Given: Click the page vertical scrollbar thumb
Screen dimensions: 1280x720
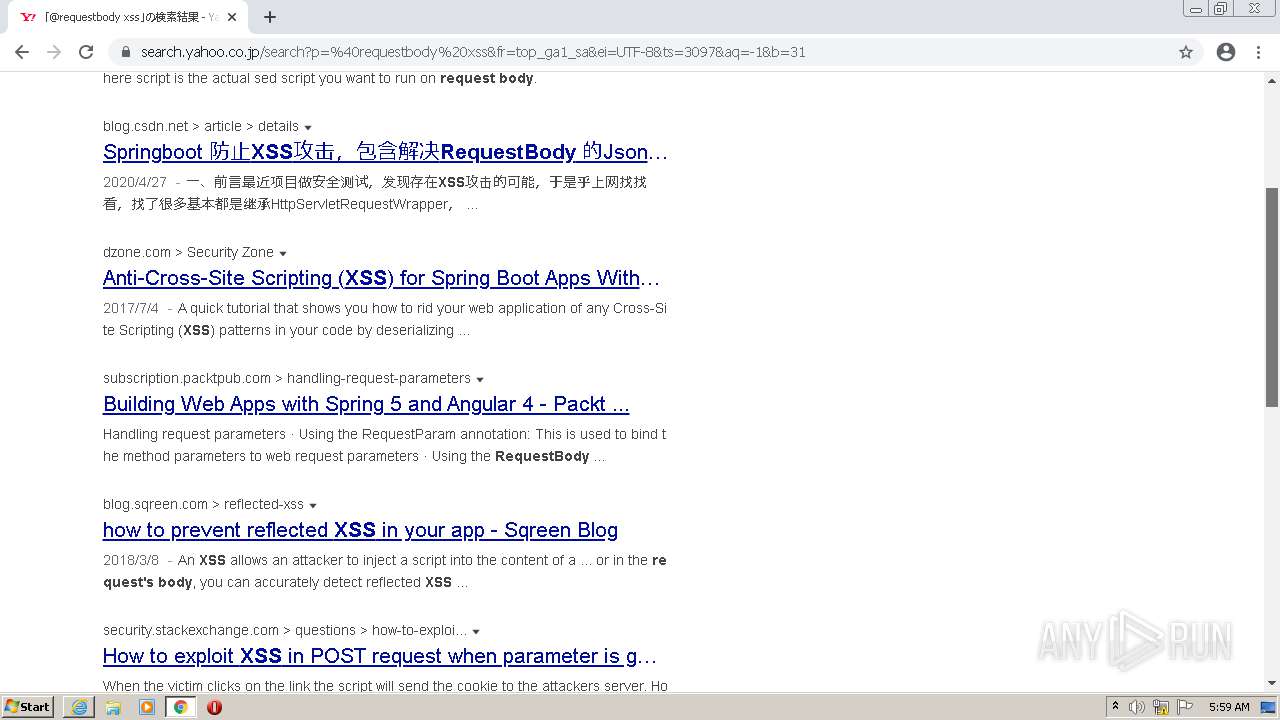Looking at the screenshot, I should [x=1272, y=297].
